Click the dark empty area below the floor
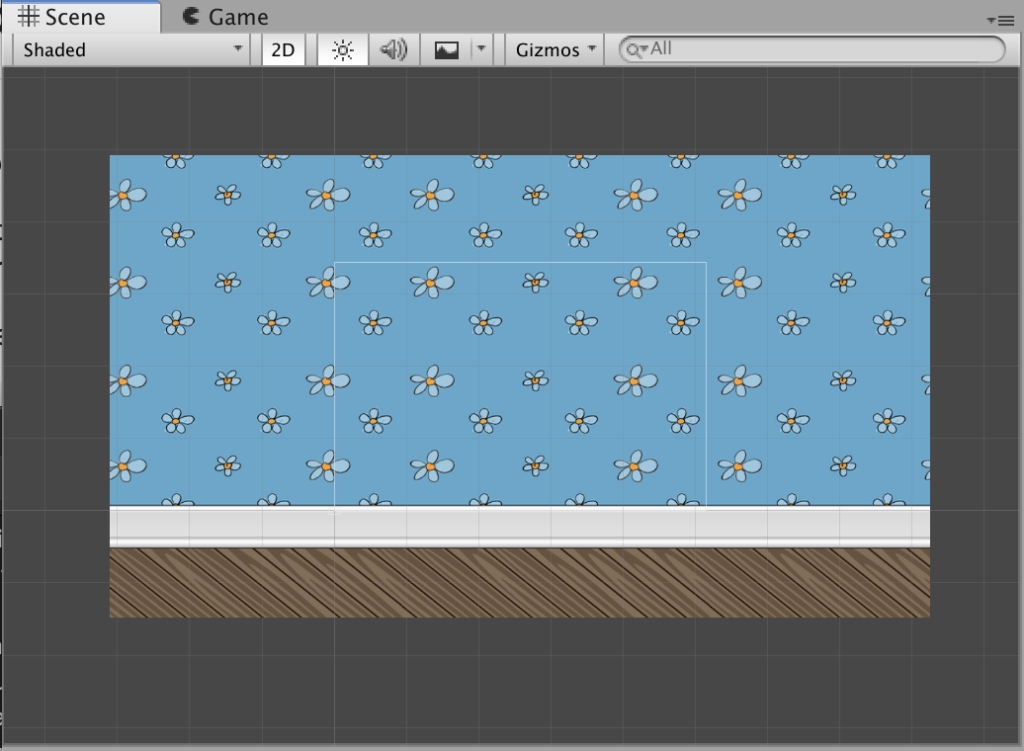Viewport: 1024px width, 751px height. point(519,680)
